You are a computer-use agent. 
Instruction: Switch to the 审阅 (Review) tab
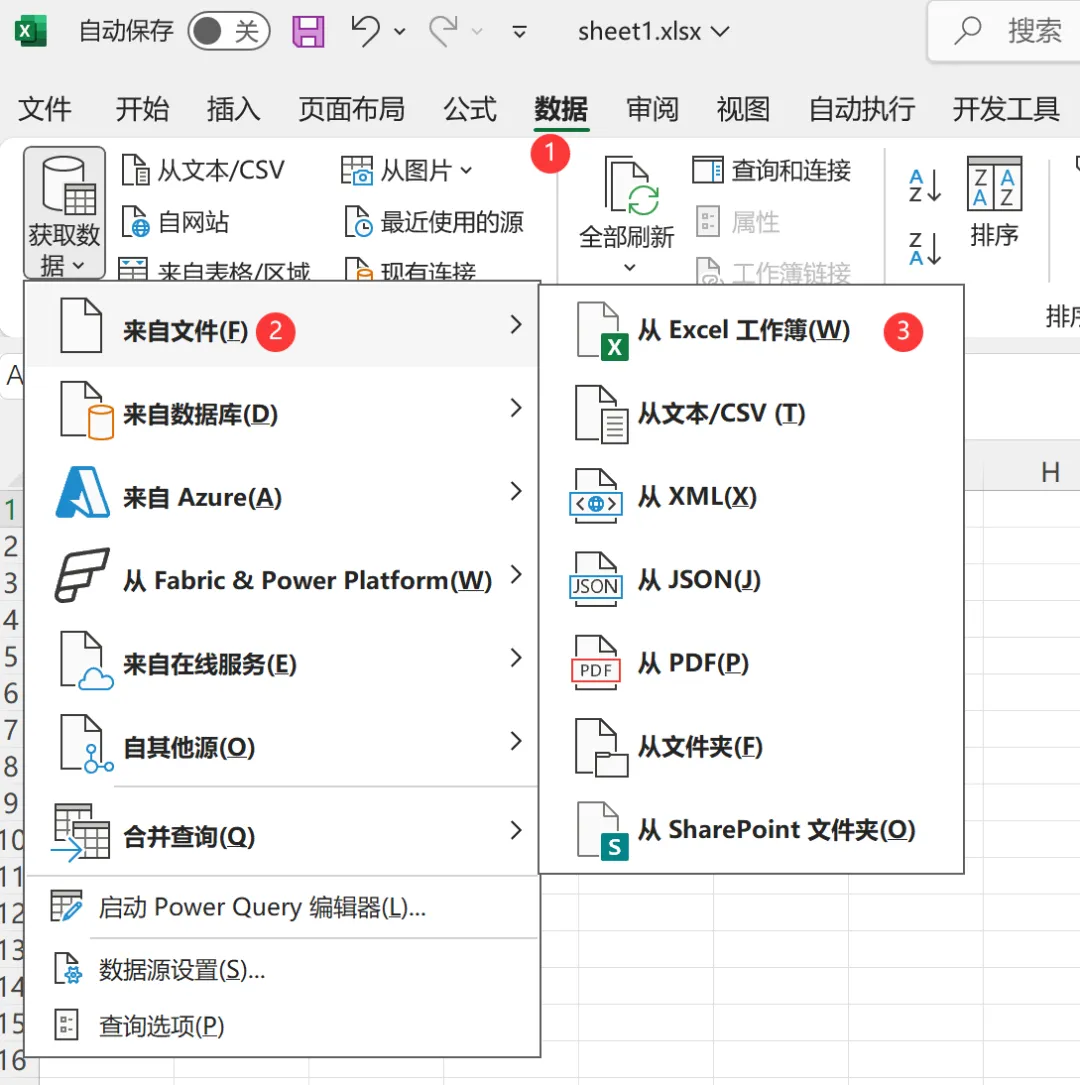coord(652,109)
